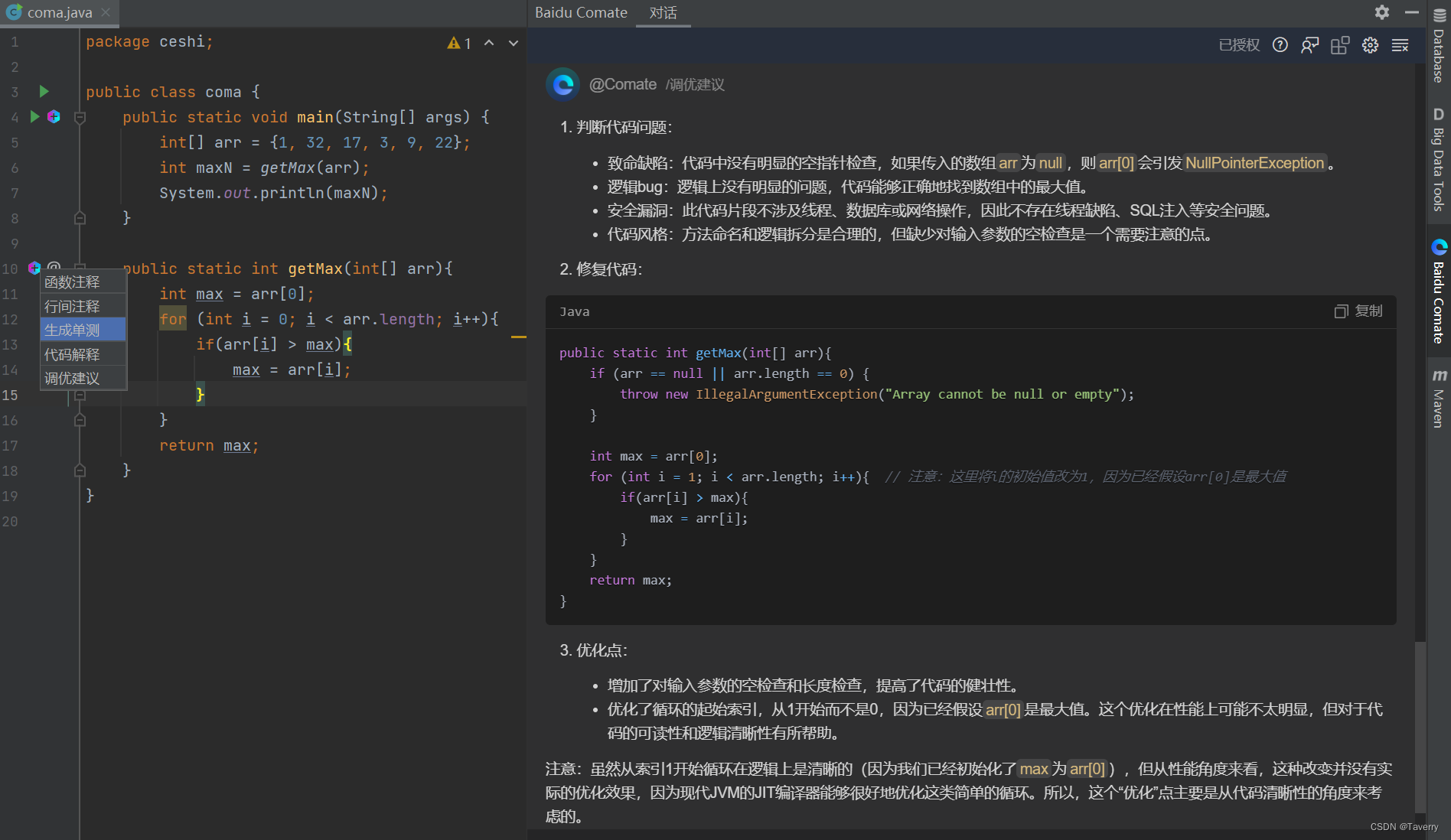1451x840 pixels.
Task: Click 'package ceshi;' line in editor
Action: pyautogui.click(x=149, y=41)
